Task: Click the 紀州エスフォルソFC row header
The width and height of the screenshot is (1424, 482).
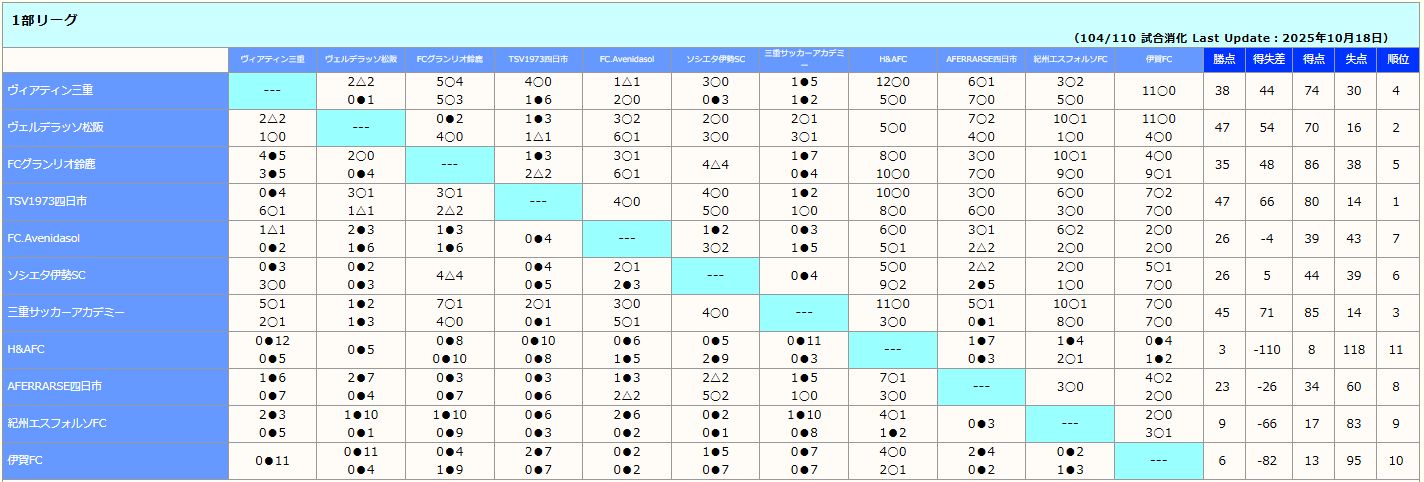Action: click(x=56, y=423)
